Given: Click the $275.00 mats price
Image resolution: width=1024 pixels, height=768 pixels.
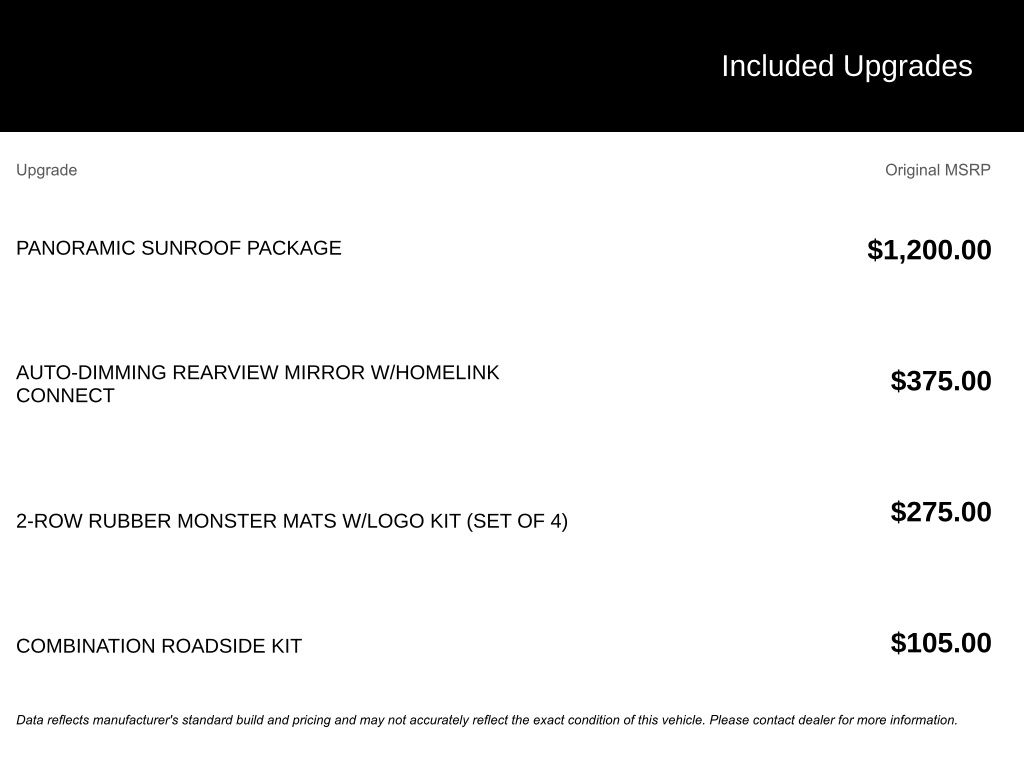Looking at the screenshot, I should [941, 512].
